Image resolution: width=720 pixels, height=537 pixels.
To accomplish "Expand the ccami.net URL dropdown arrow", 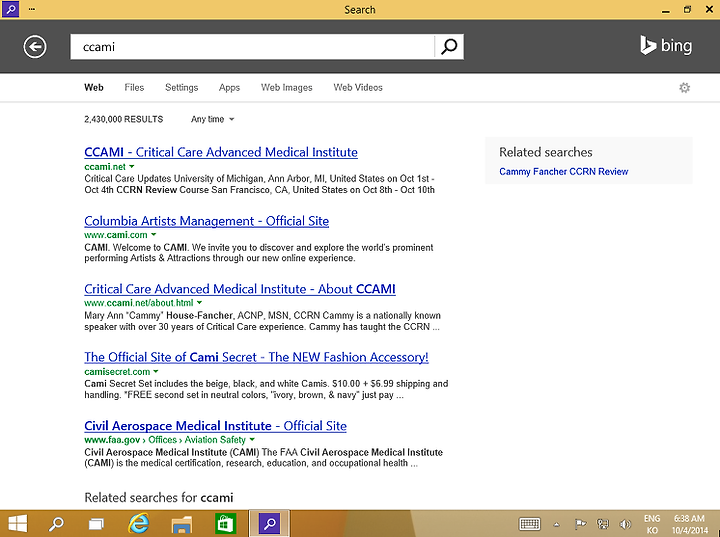I will click(x=132, y=167).
